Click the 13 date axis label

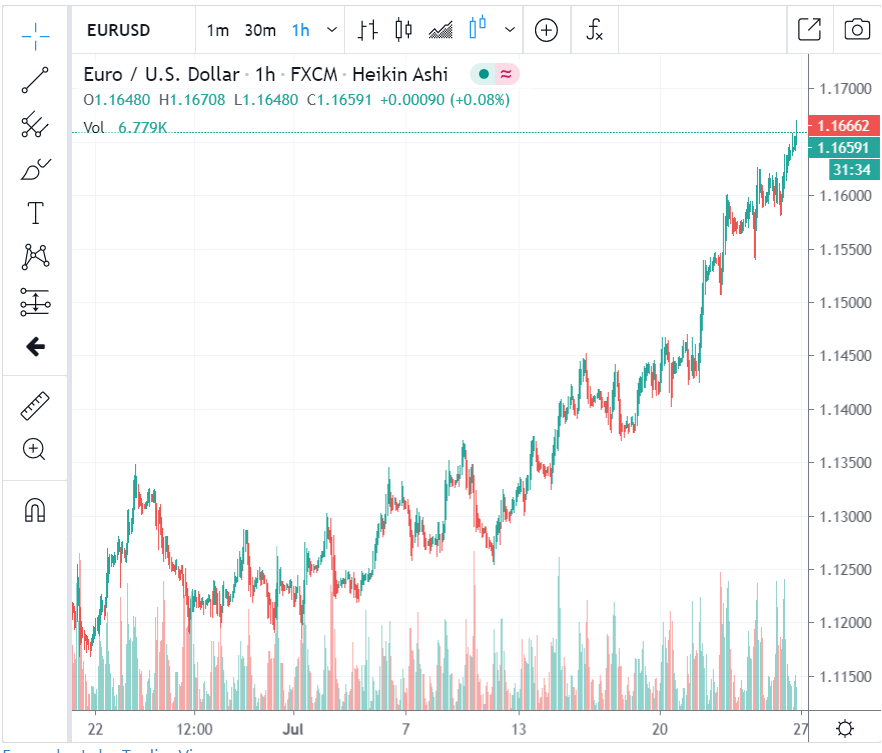(518, 729)
